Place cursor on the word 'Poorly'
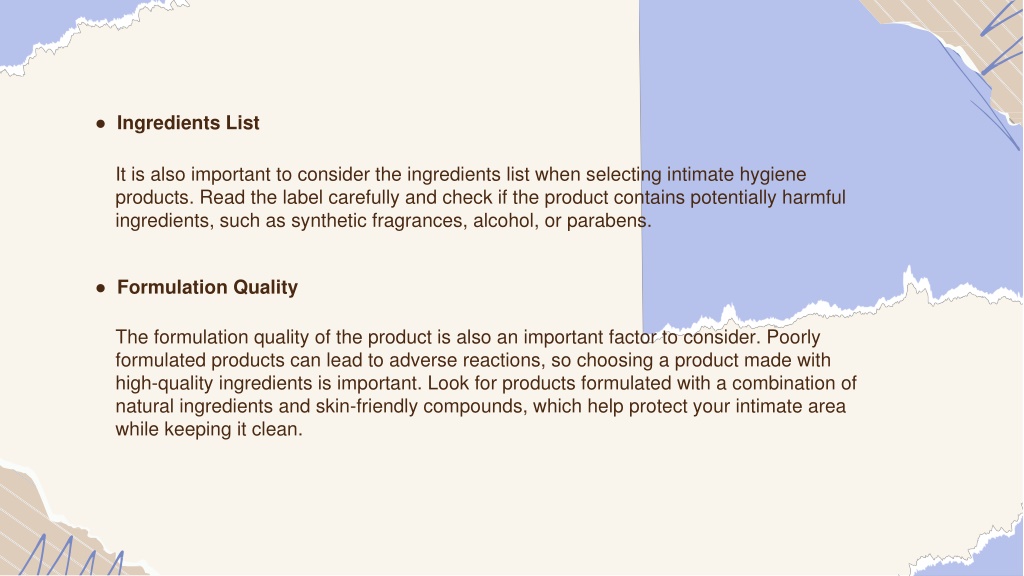The height and width of the screenshot is (576, 1024). [793, 338]
